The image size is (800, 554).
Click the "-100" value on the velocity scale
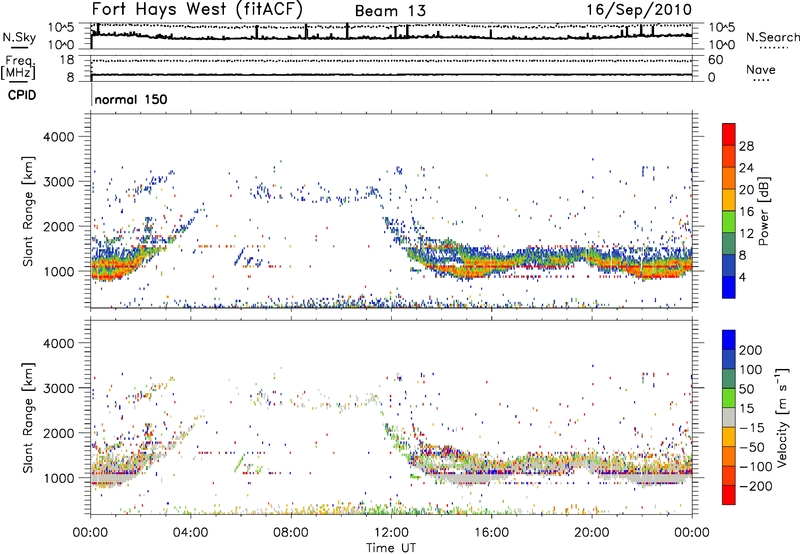click(x=755, y=467)
